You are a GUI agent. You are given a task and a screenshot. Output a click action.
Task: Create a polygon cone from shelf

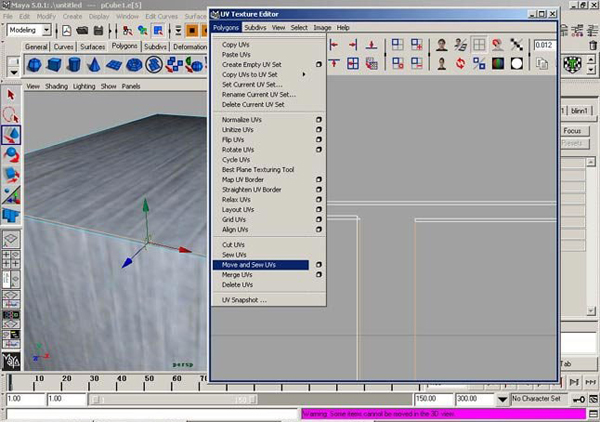[93, 65]
